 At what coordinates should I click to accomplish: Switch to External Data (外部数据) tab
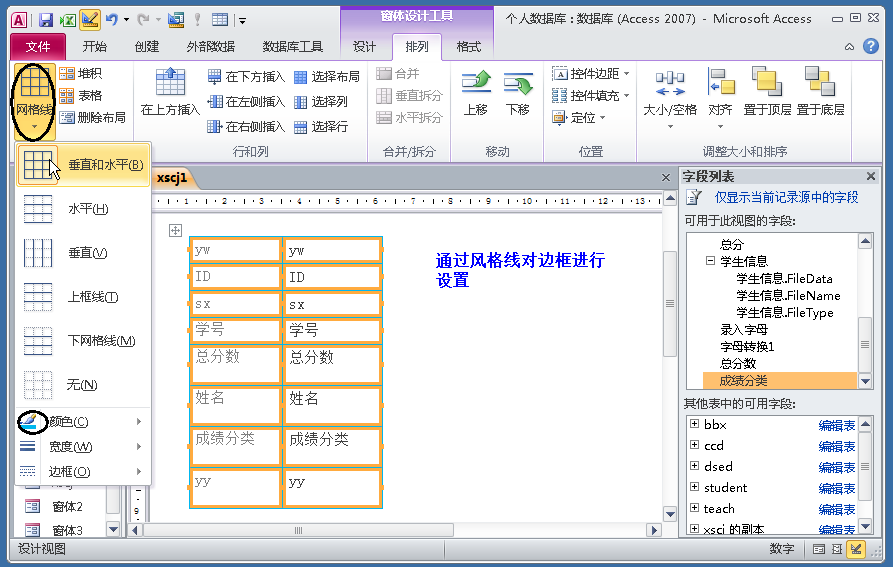[x=211, y=47]
